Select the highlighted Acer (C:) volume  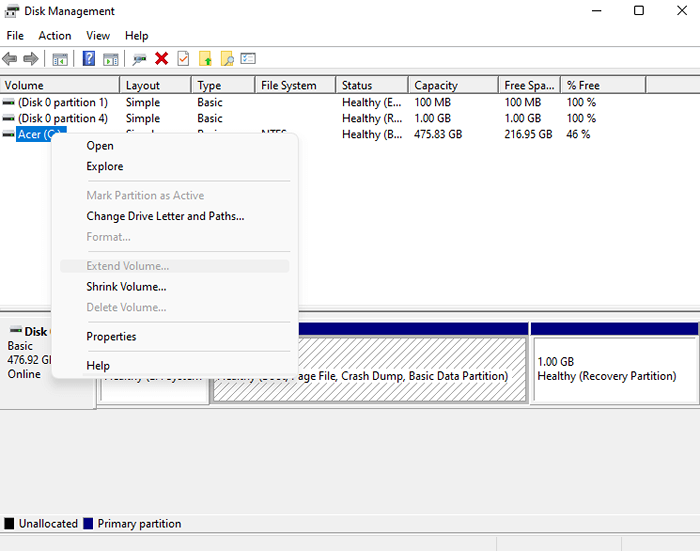[x=34, y=134]
